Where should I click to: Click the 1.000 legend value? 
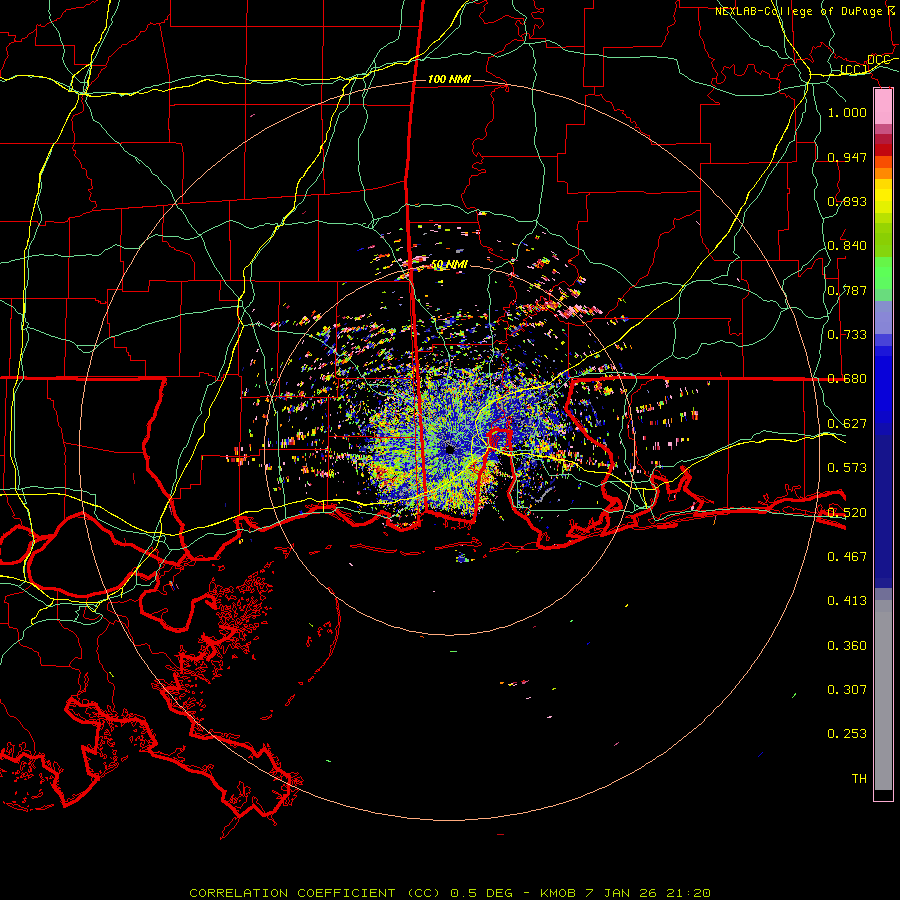point(847,112)
